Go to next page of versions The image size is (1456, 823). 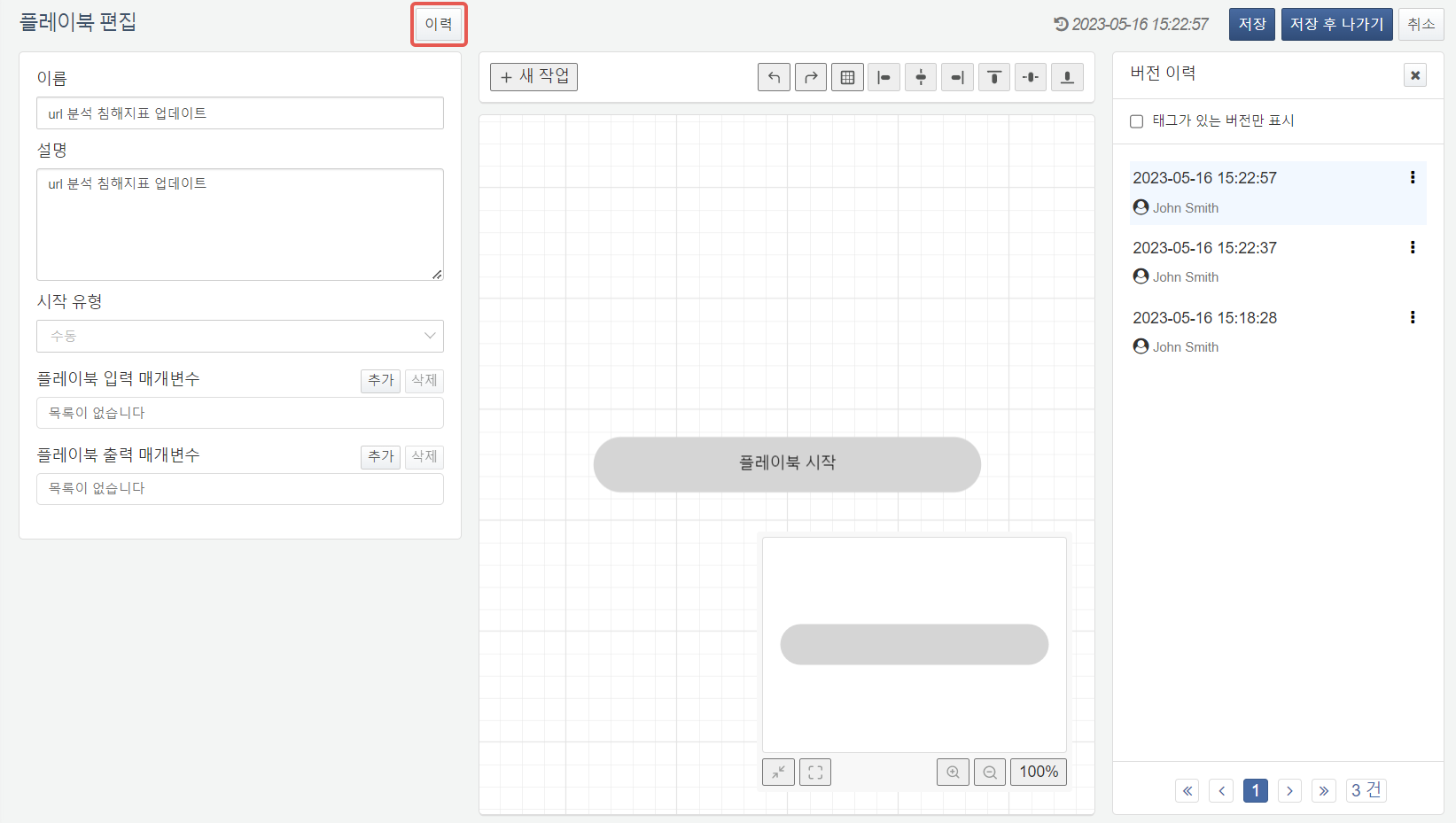tap(1289, 790)
